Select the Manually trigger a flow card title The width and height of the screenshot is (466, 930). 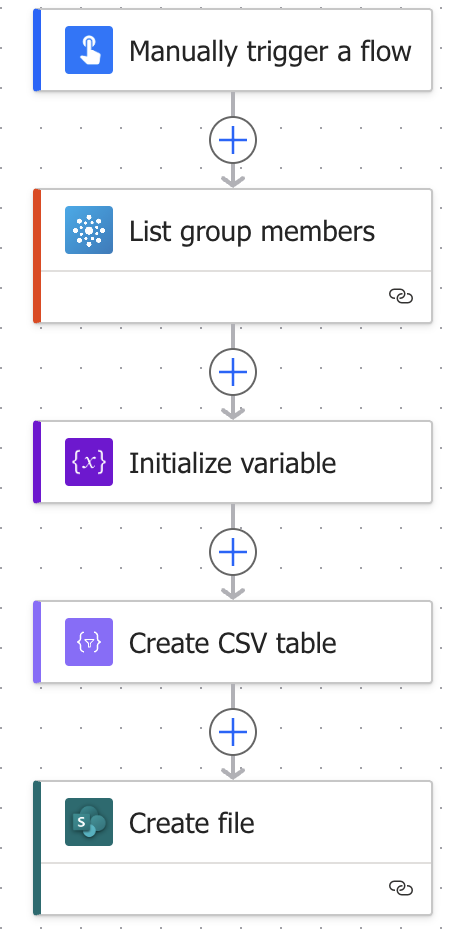point(270,51)
